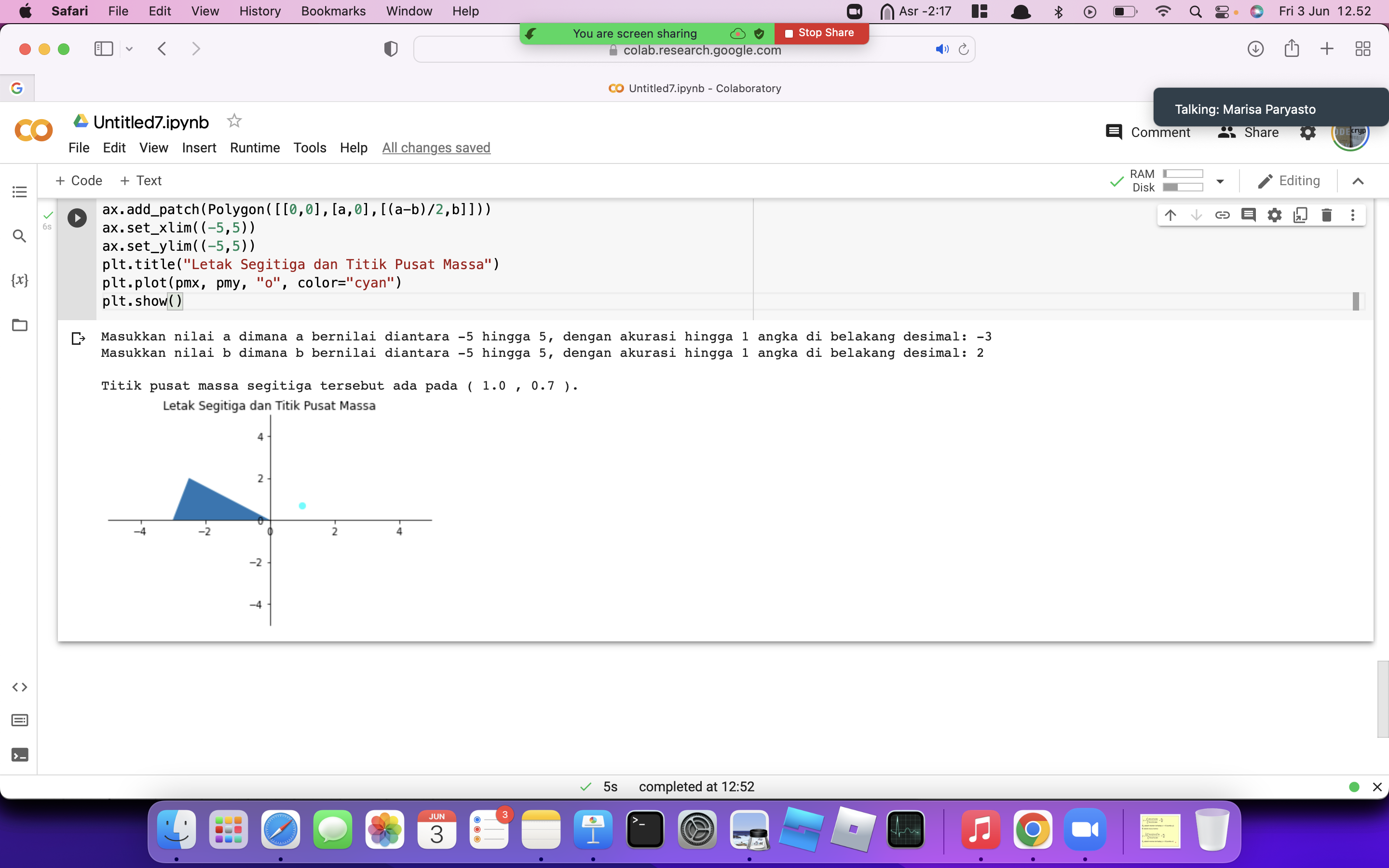Open the Tools menu in Colab
This screenshot has width=1389, height=868.
click(309, 148)
